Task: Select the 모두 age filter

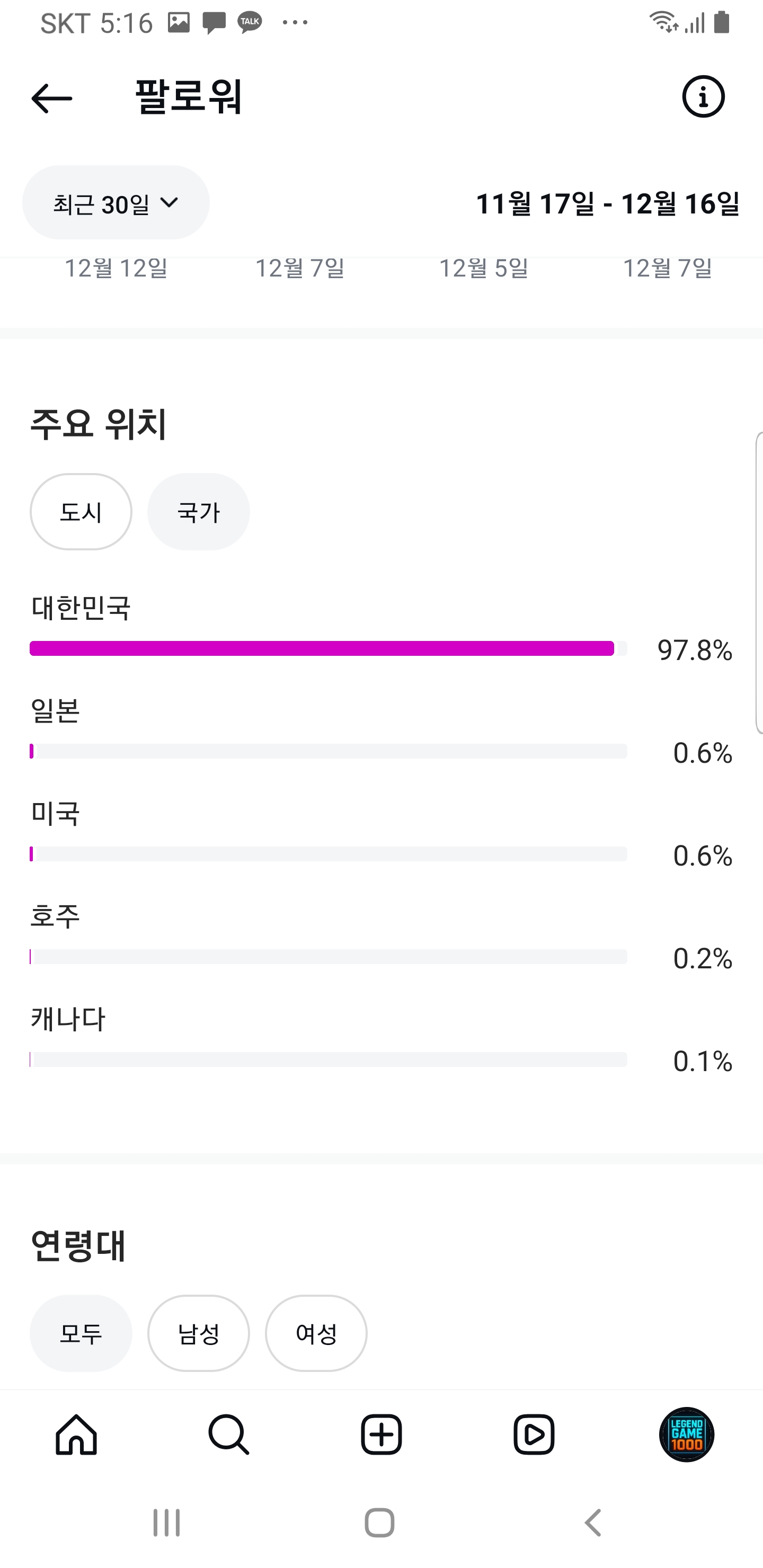Action: [81, 1333]
